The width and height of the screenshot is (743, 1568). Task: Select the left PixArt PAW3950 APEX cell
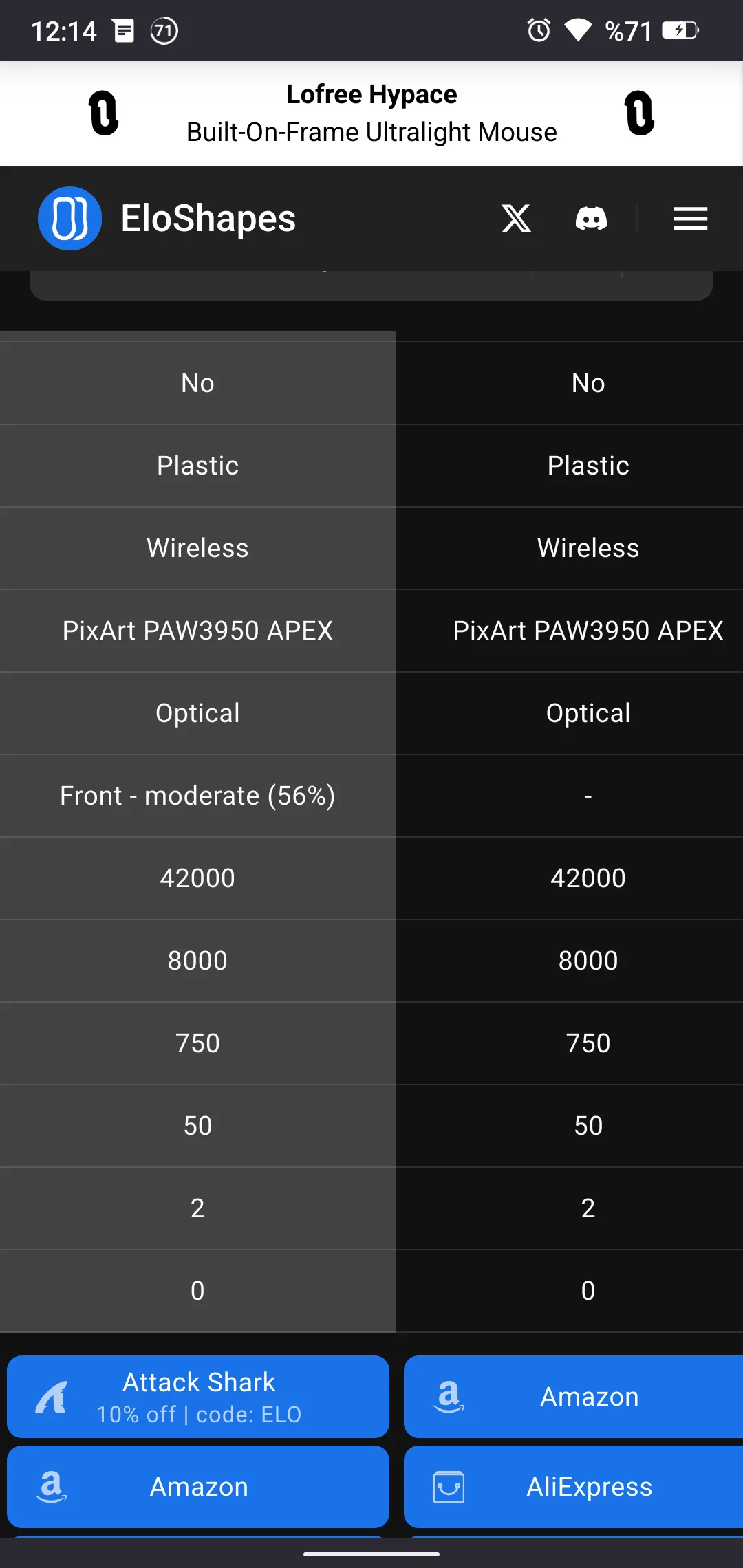pos(198,631)
